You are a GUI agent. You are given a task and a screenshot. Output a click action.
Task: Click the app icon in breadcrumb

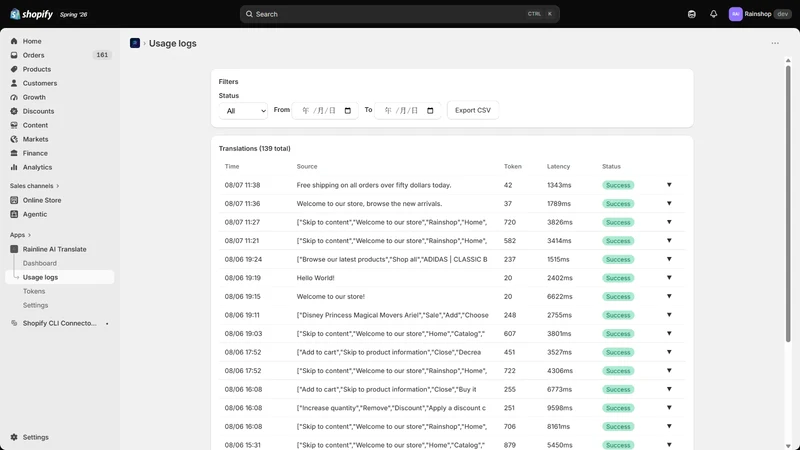pyautogui.click(x=135, y=43)
